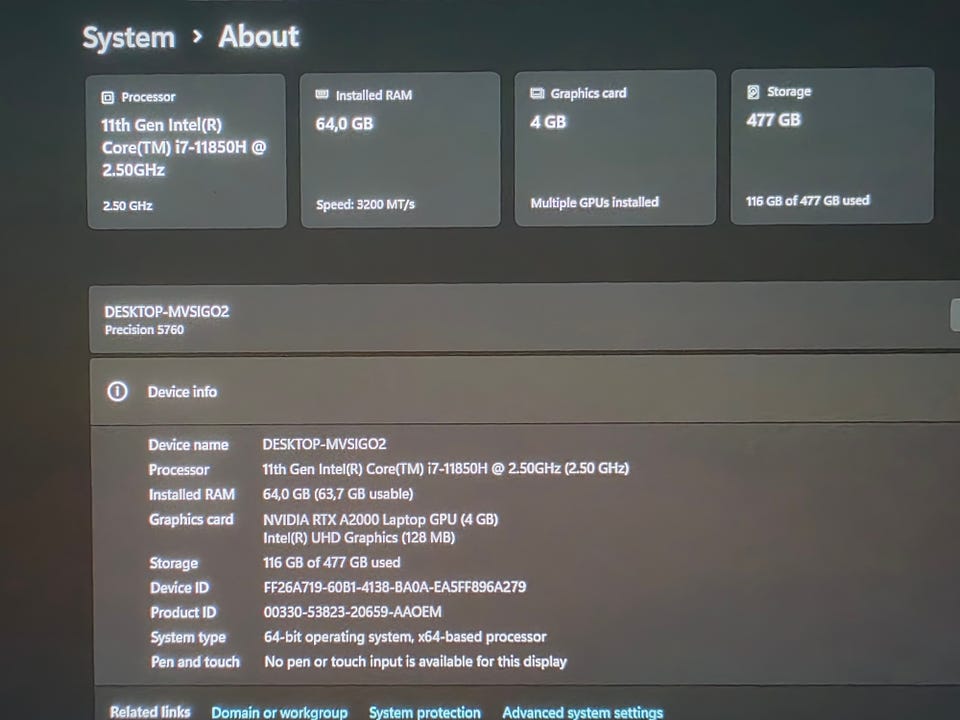This screenshot has height=720, width=960.
Task: Click the "Speed: 3200 MT/s" text
Action: [366, 204]
